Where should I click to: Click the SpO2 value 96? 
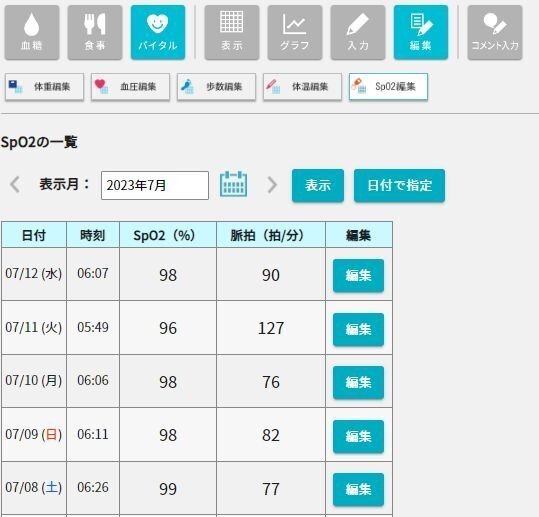(168, 328)
